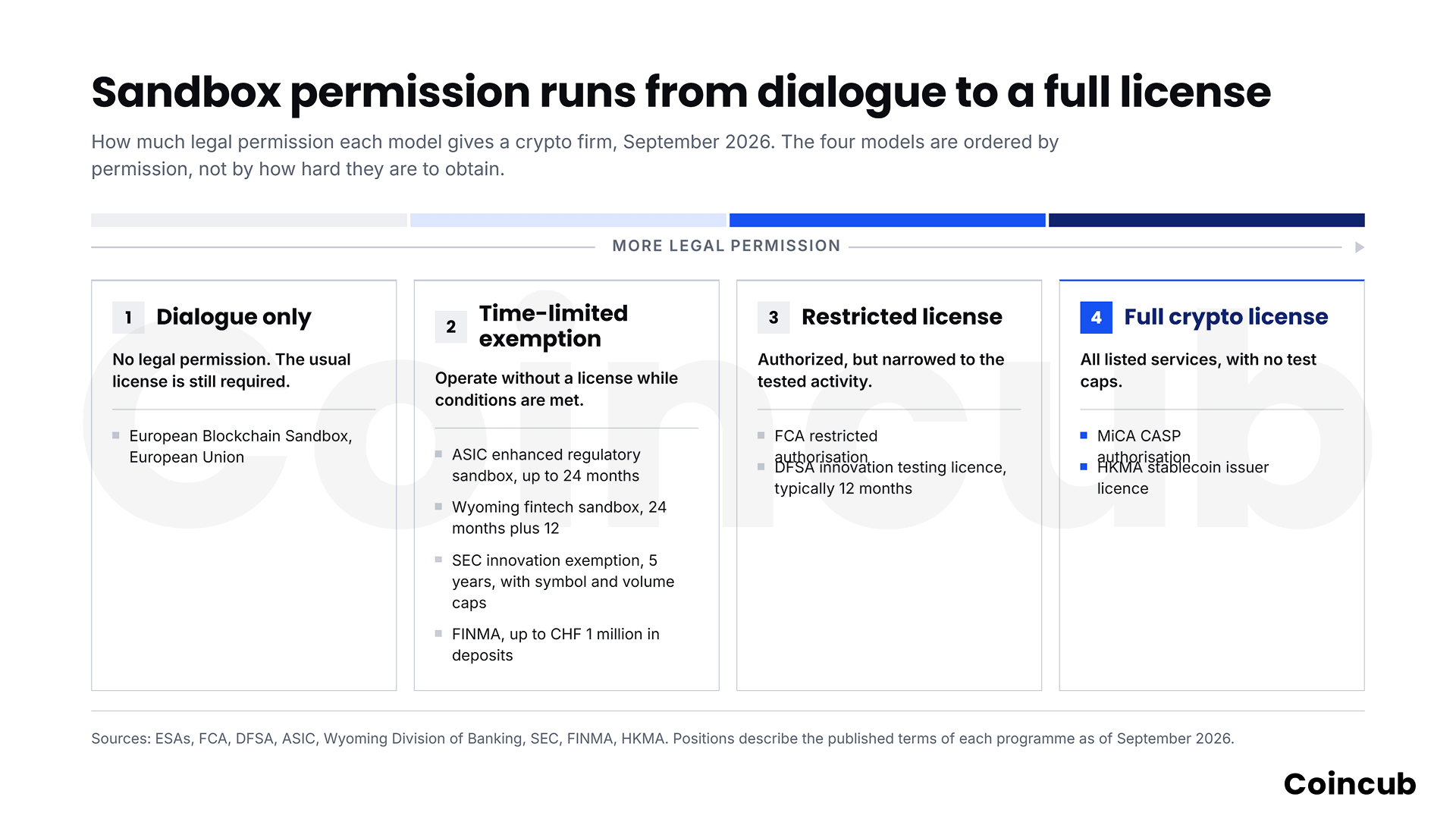This screenshot has width=1456, height=819.
Task: Click 'Authorized, but narrowed to the tested' text
Action: click(880, 370)
